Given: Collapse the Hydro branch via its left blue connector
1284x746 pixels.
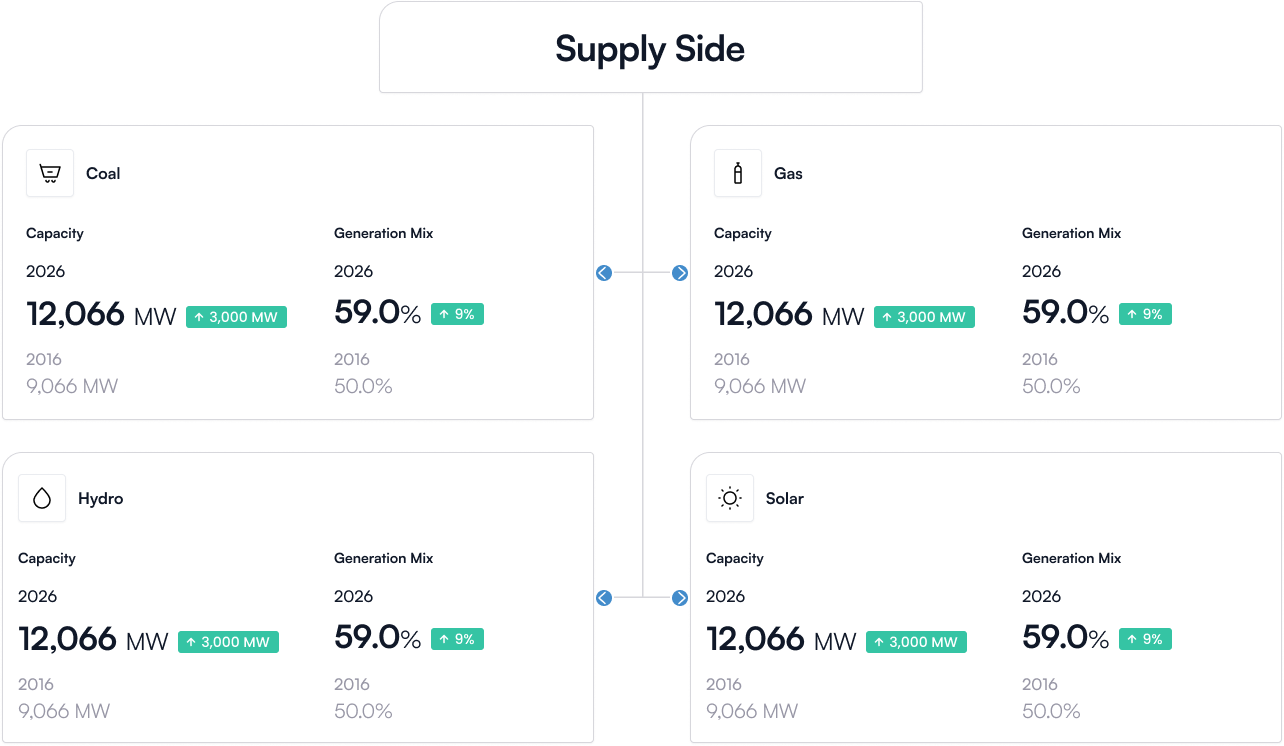Looking at the screenshot, I should [604, 597].
